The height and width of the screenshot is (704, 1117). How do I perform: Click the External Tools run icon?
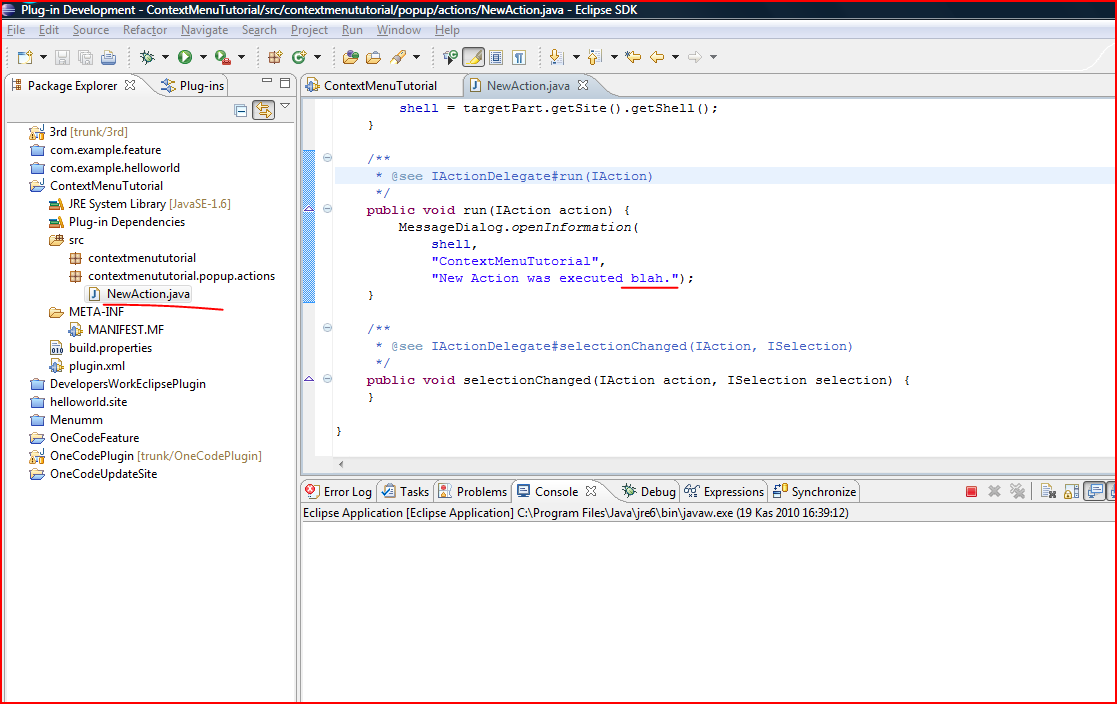click(x=223, y=57)
